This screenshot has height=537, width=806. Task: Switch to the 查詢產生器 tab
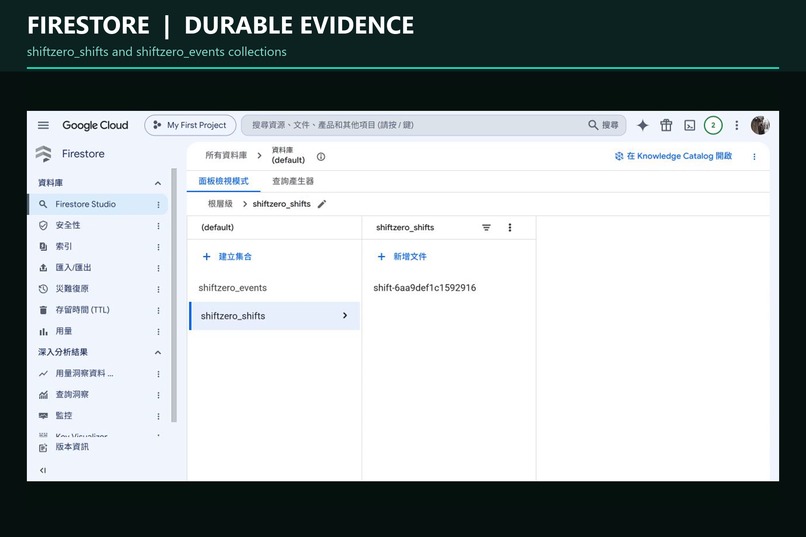click(x=292, y=181)
